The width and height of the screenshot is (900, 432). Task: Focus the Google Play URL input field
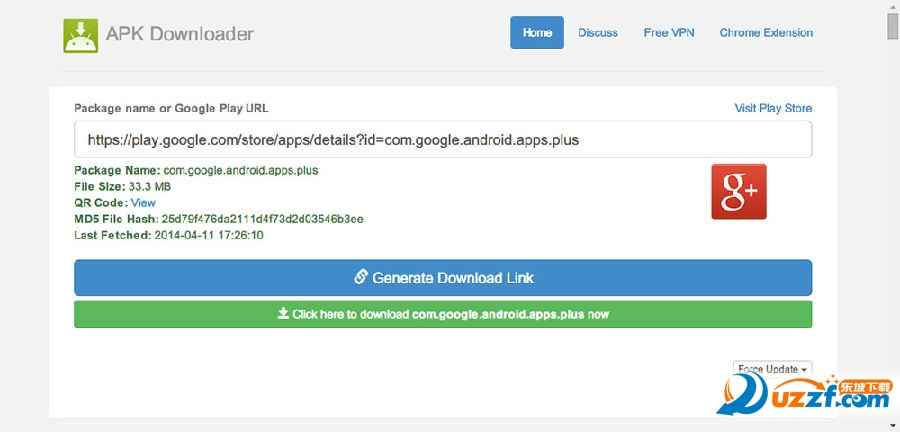click(443, 140)
